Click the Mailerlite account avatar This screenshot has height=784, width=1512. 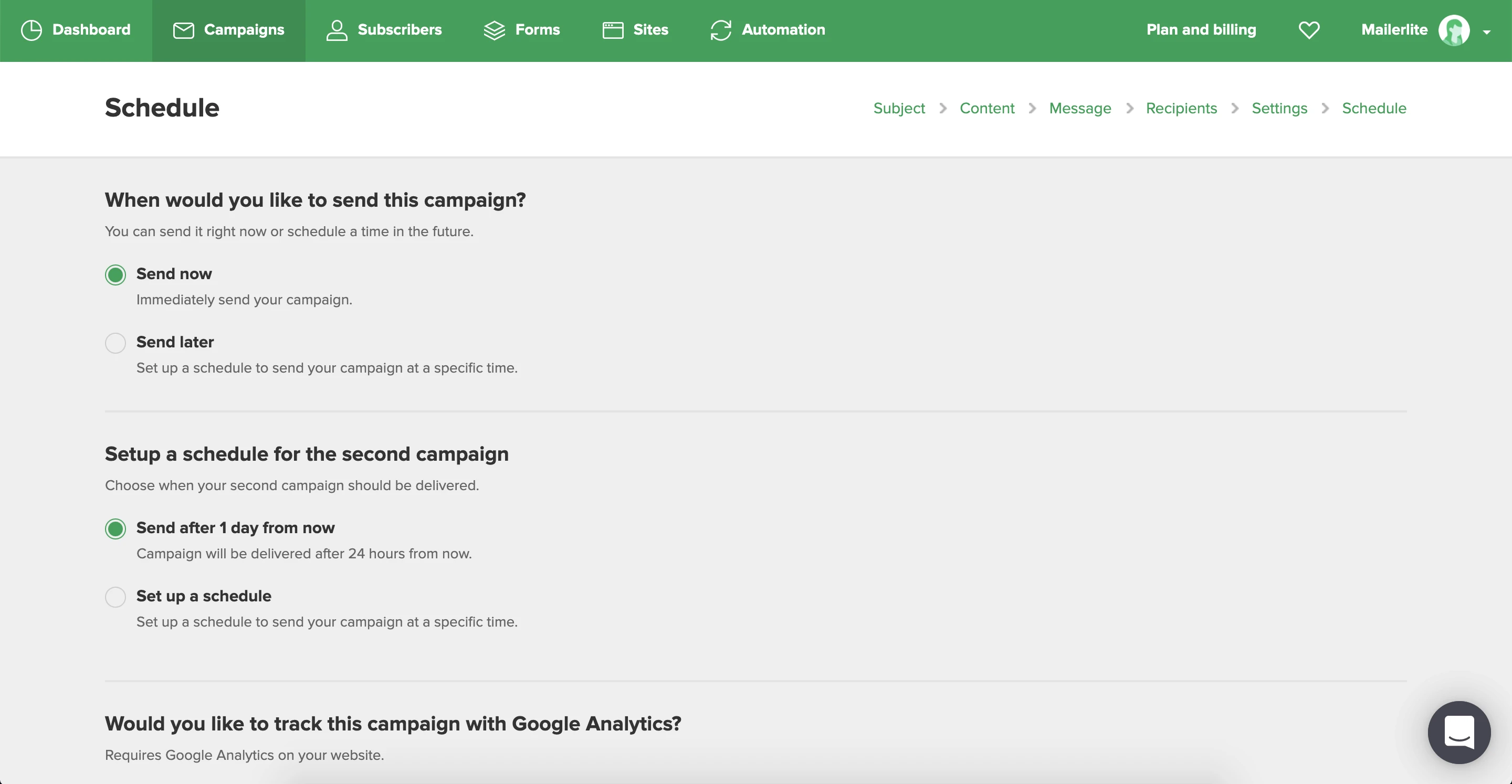(x=1453, y=30)
